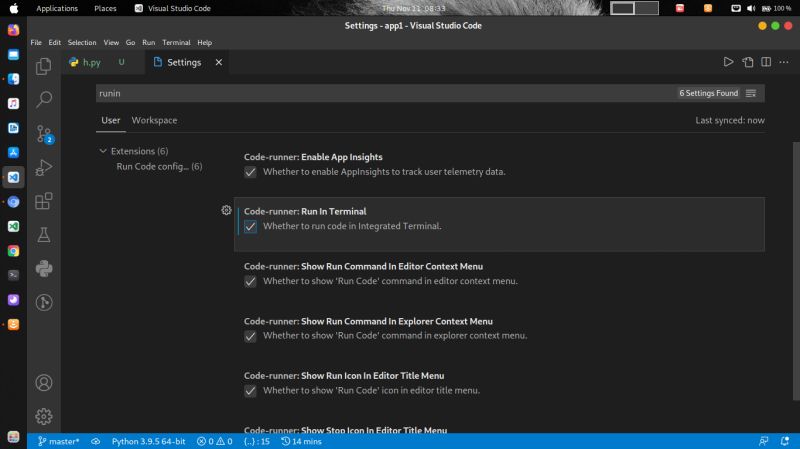The width and height of the screenshot is (800, 449).
Task: Select Python 3.9.5 64-bit interpreter
Action: (x=148, y=441)
